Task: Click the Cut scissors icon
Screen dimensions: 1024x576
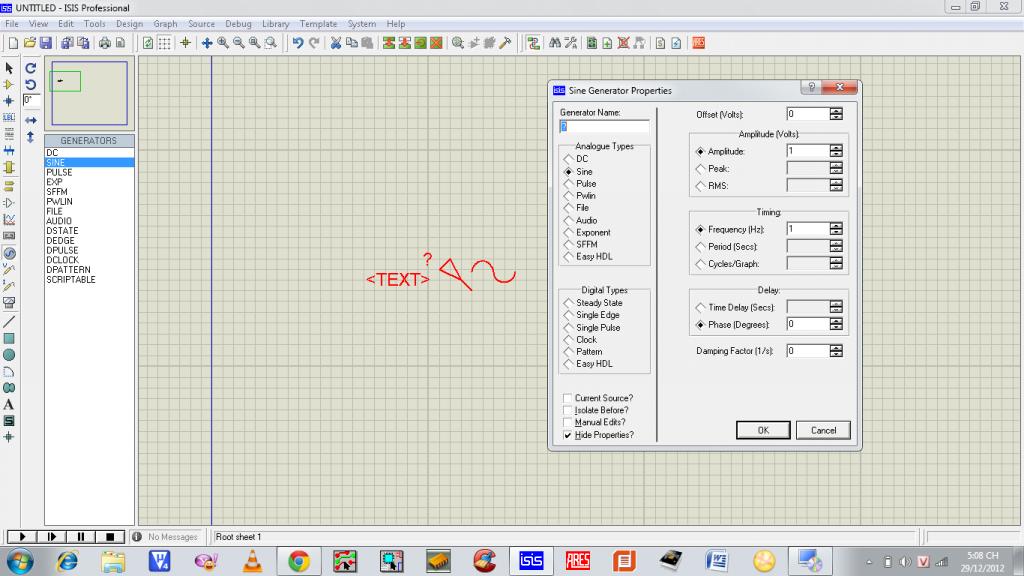Action: [x=337, y=43]
